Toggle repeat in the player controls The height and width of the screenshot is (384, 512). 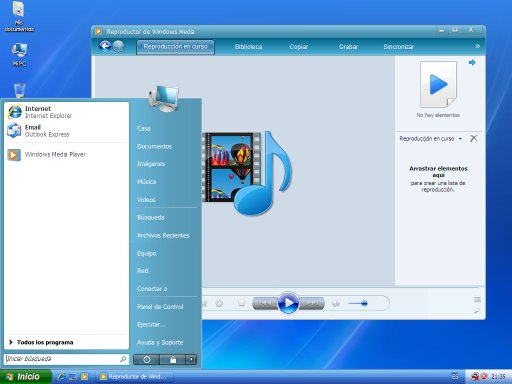click(219, 303)
